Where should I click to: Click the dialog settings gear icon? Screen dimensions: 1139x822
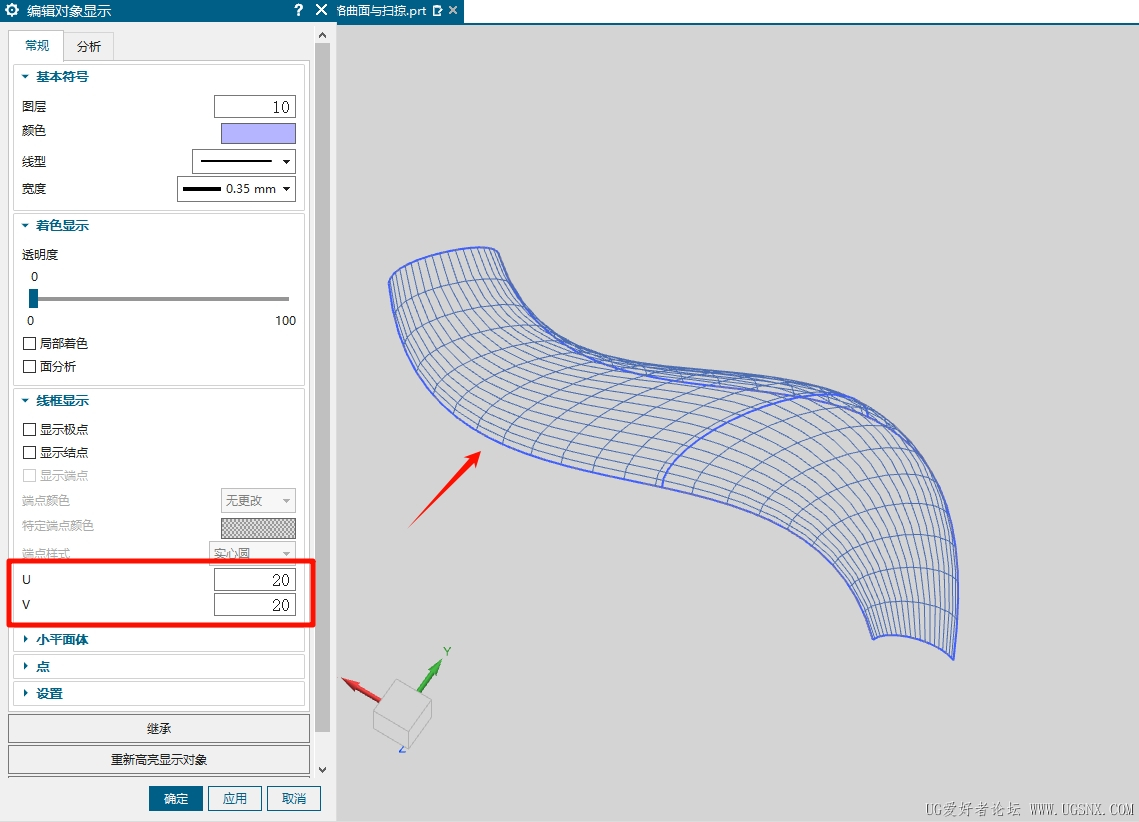pyautogui.click(x=12, y=11)
